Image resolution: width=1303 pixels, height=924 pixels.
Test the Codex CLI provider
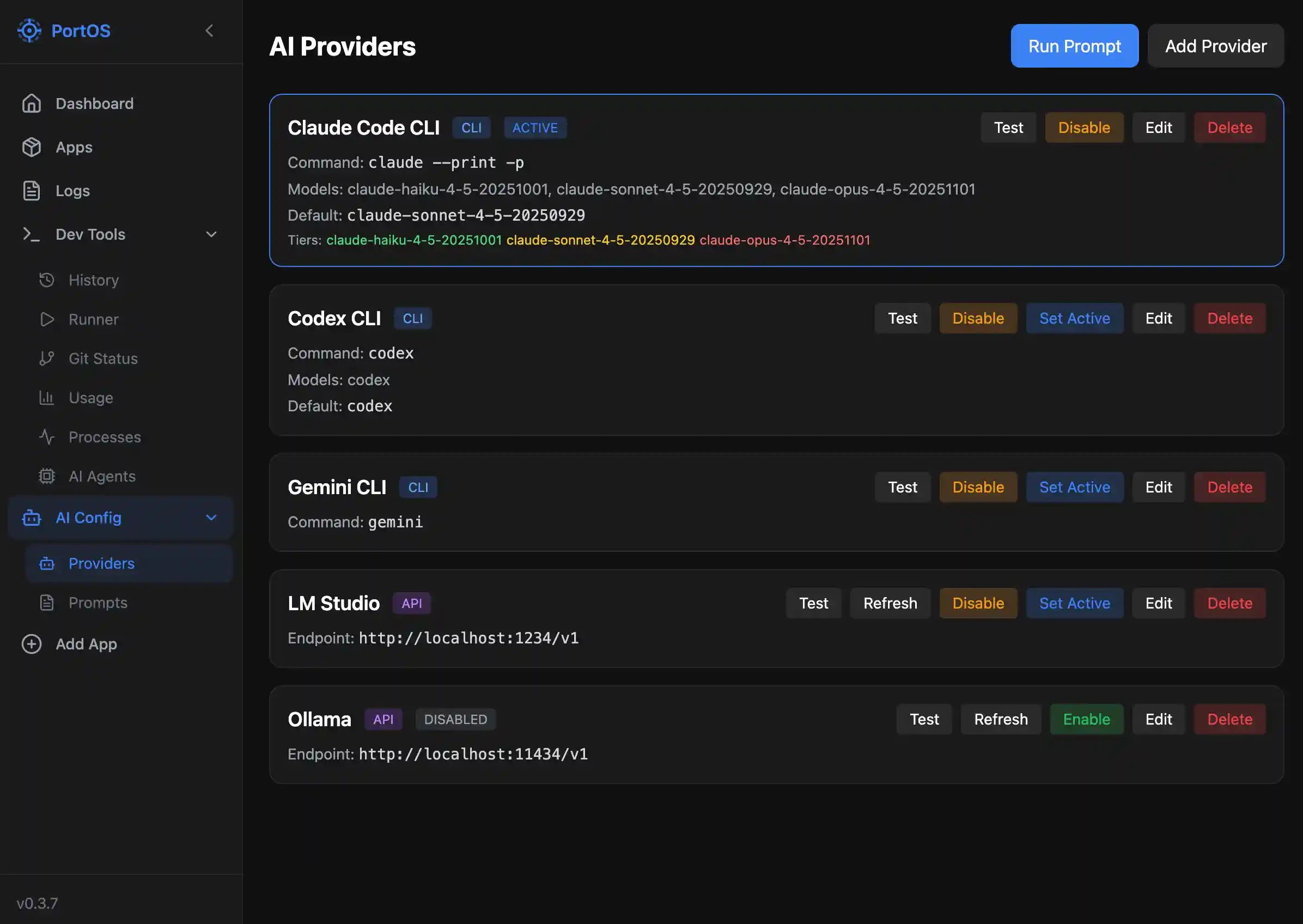tap(902, 318)
